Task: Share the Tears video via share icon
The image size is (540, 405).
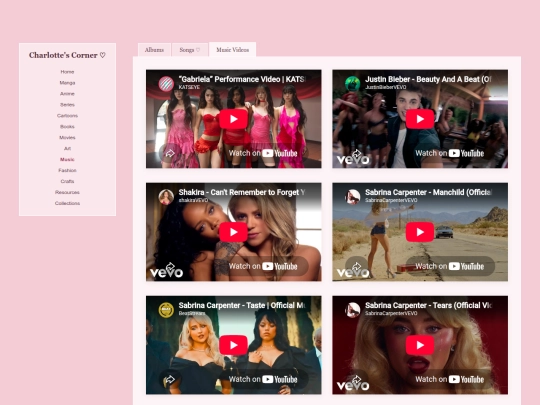Action: pos(356,379)
